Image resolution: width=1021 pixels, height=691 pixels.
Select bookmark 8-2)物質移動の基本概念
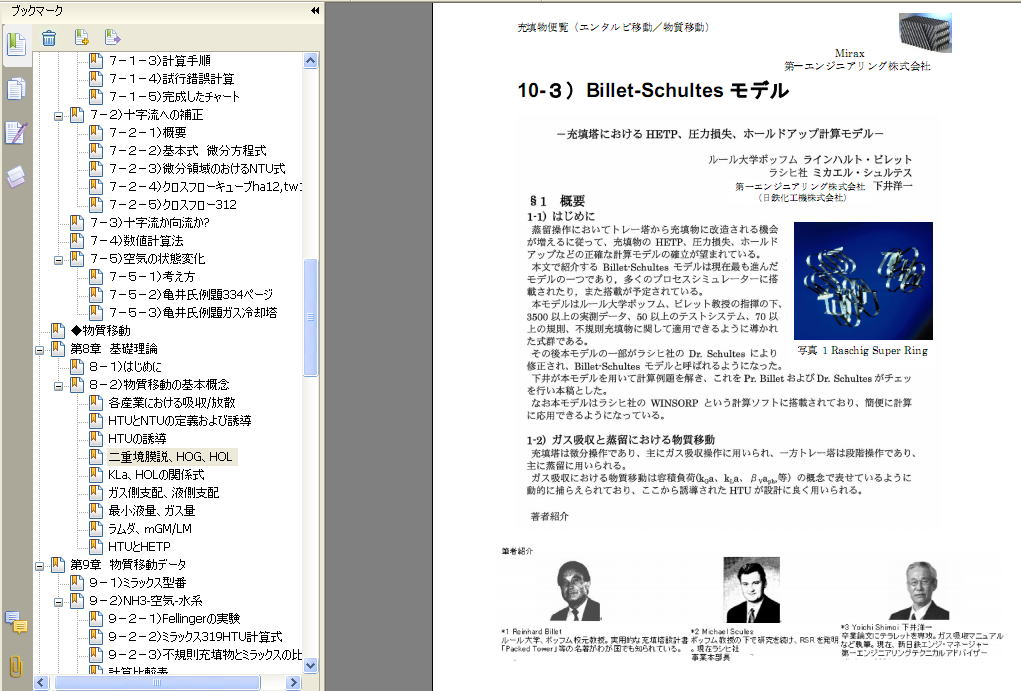coord(160,385)
